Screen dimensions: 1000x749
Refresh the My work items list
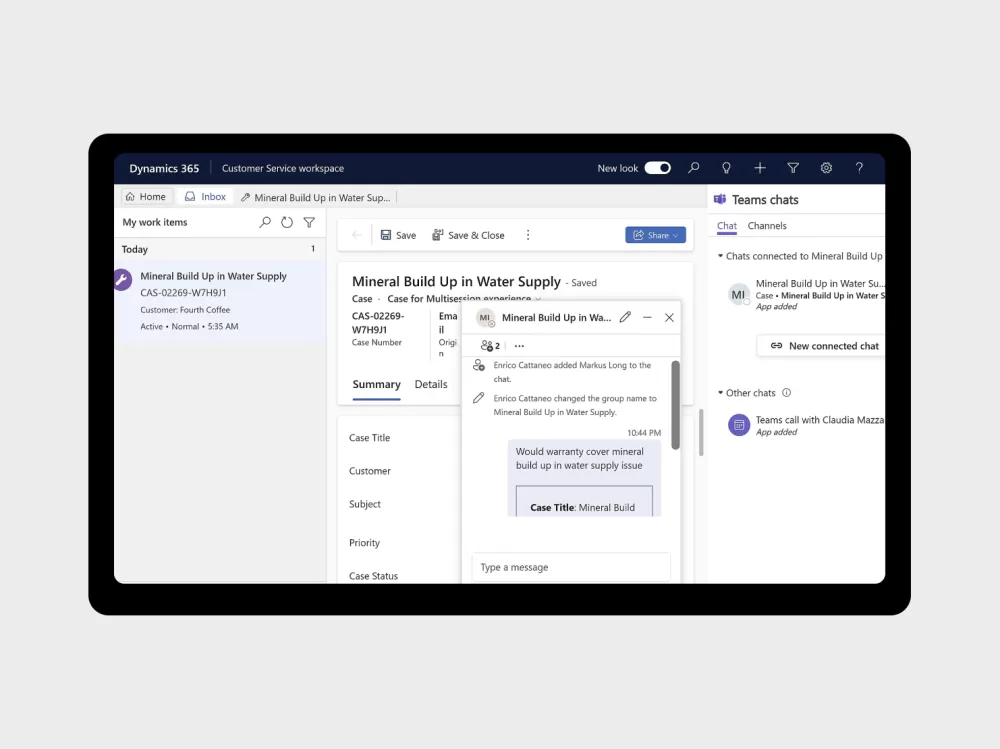pos(287,222)
